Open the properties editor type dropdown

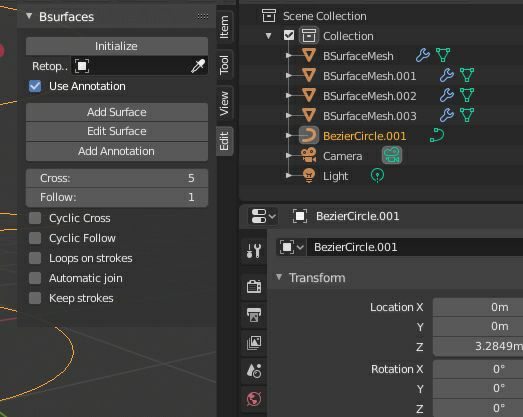point(263,216)
